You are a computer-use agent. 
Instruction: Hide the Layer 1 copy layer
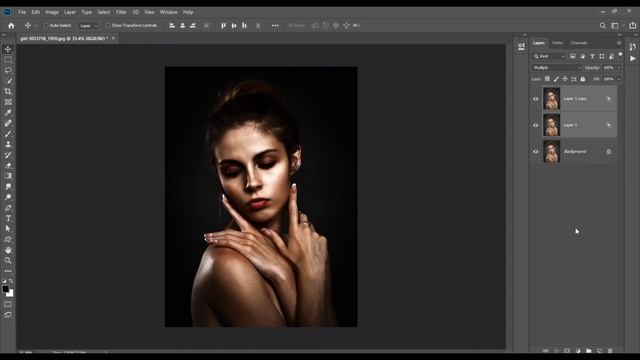point(536,99)
